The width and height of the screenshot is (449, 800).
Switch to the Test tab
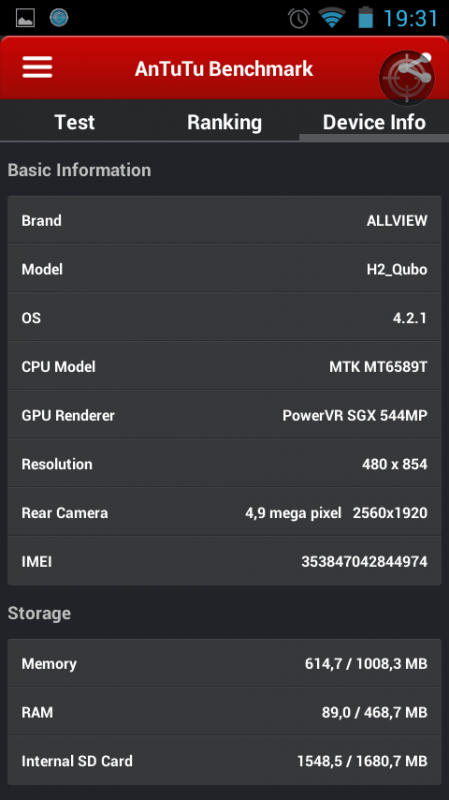[74, 122]
